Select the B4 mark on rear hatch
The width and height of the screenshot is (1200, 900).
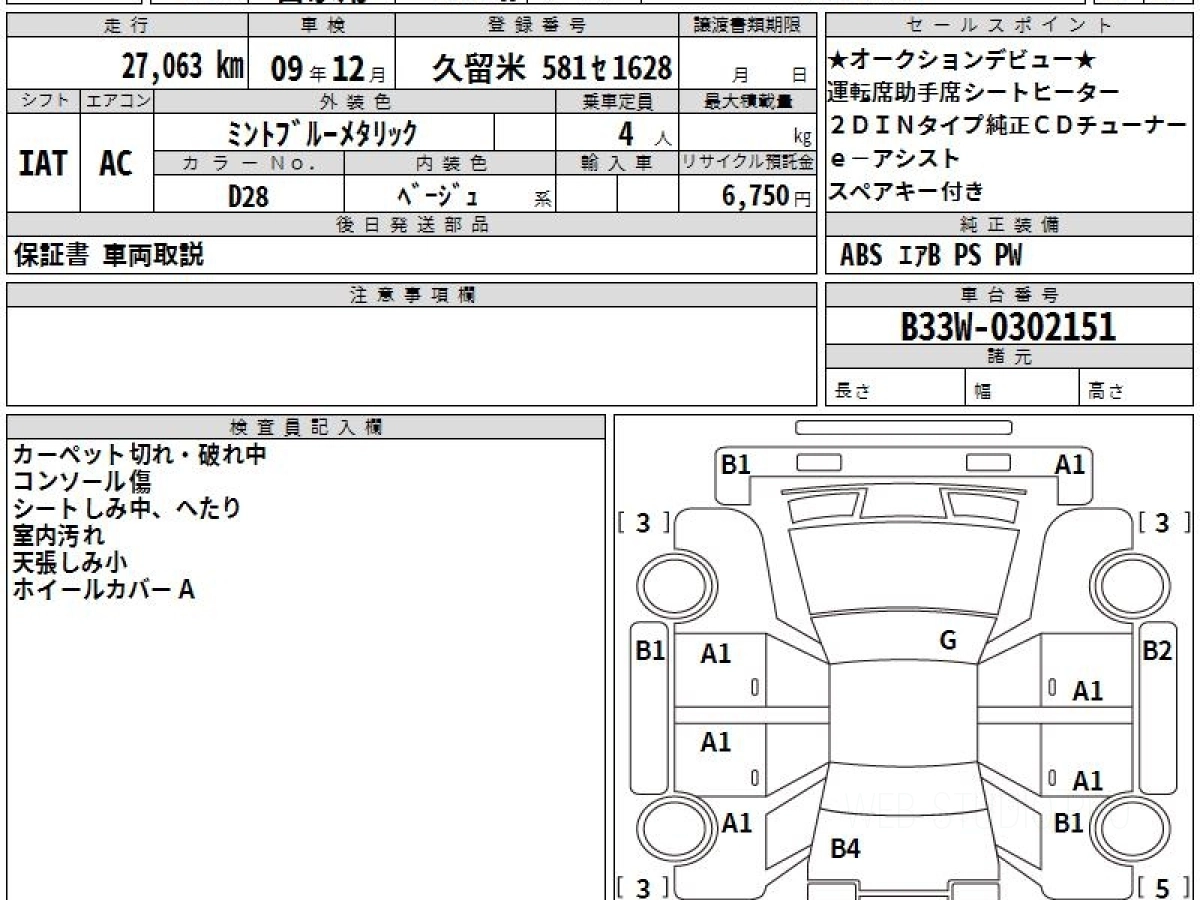coord(845,849)
